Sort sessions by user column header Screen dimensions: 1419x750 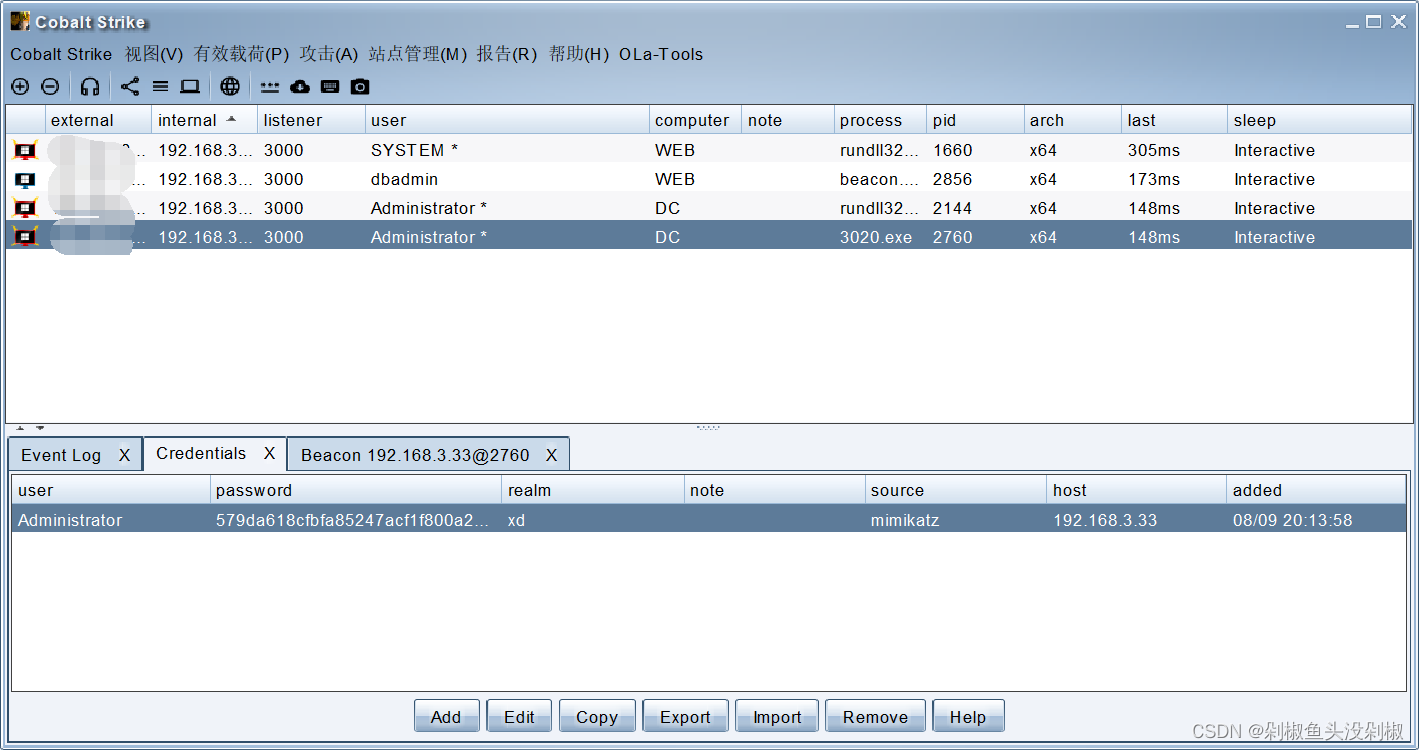coord(507,120)
